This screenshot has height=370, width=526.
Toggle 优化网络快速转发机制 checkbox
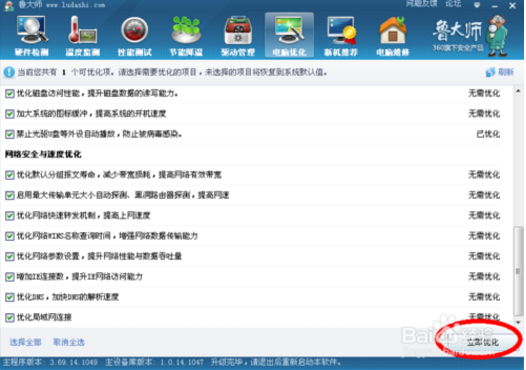(10, 216)
